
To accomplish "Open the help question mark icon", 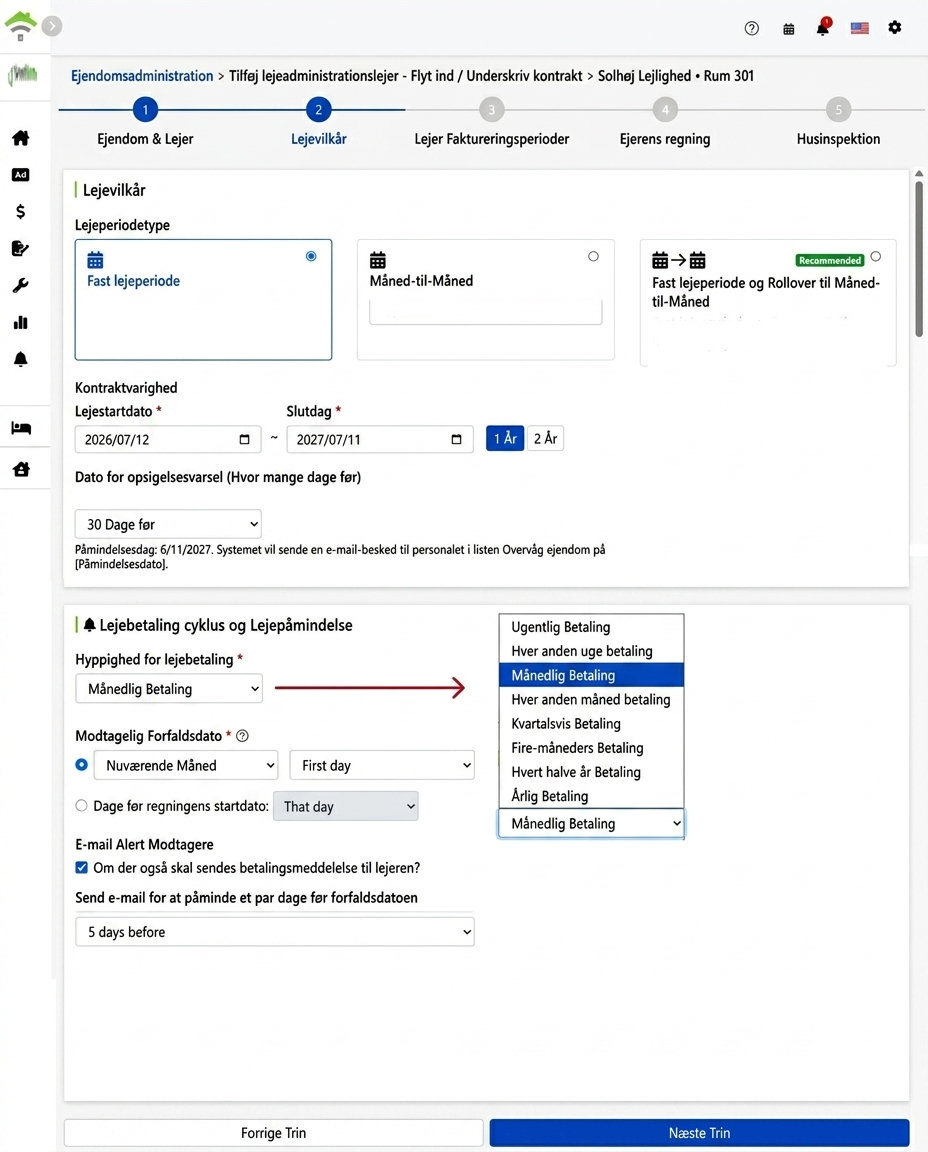I will (751, 29).
